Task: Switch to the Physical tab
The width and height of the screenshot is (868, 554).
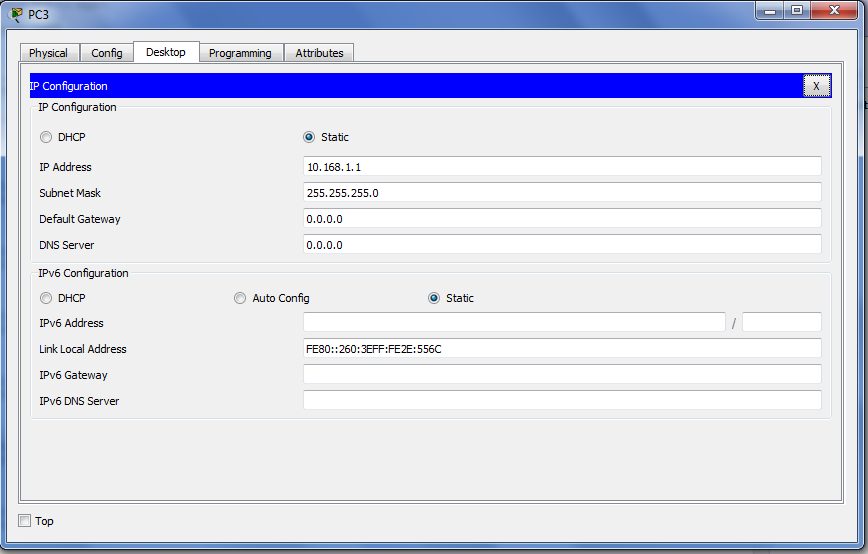Action: 49,53
